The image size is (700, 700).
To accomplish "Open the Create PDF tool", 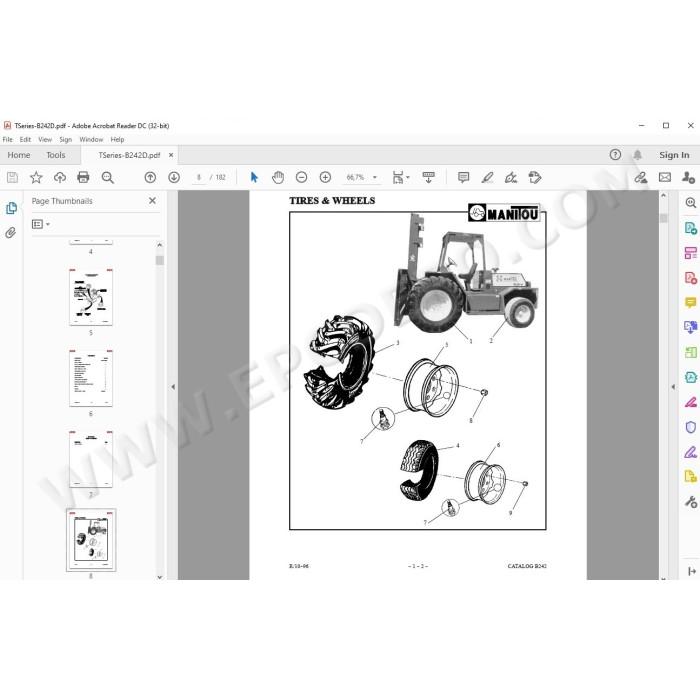I will click(x=690, y=278).
